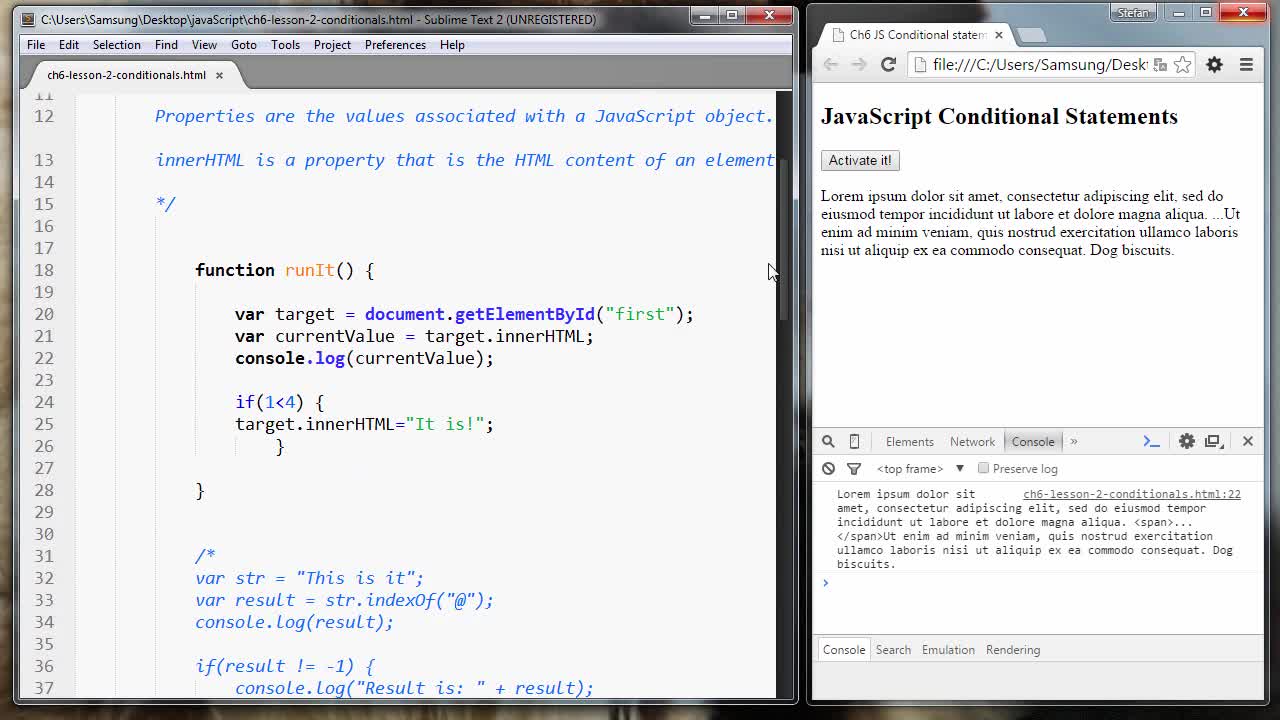
Task: Click the Stefan profile button in Chrome
Action: [1134, 13]
